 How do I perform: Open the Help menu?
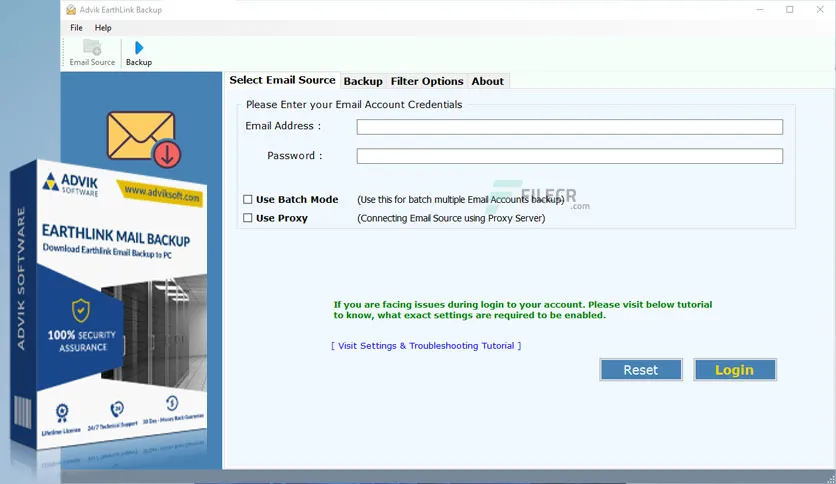click(103, 28)
